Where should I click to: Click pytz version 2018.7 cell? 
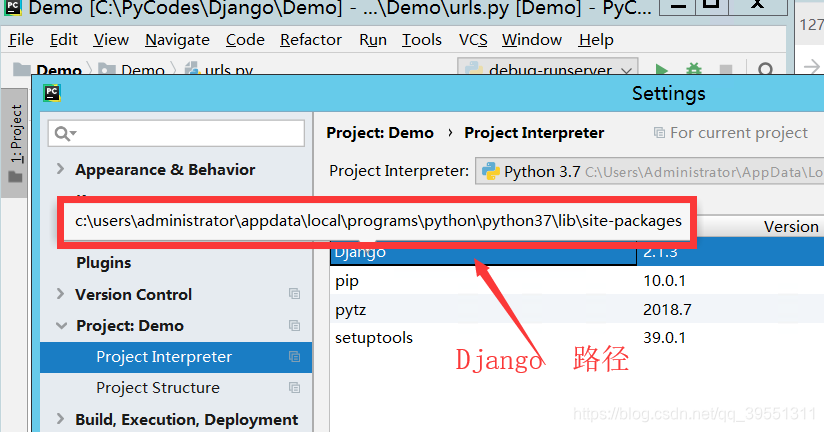[x=667, y=310]
